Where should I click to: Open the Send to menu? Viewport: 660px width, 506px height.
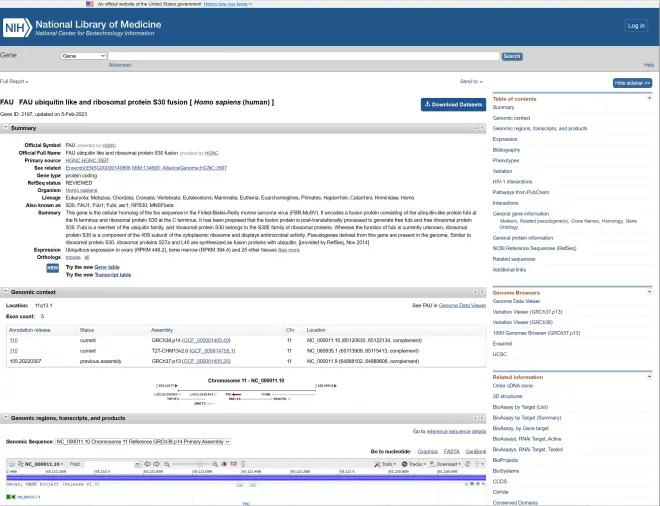471,81
